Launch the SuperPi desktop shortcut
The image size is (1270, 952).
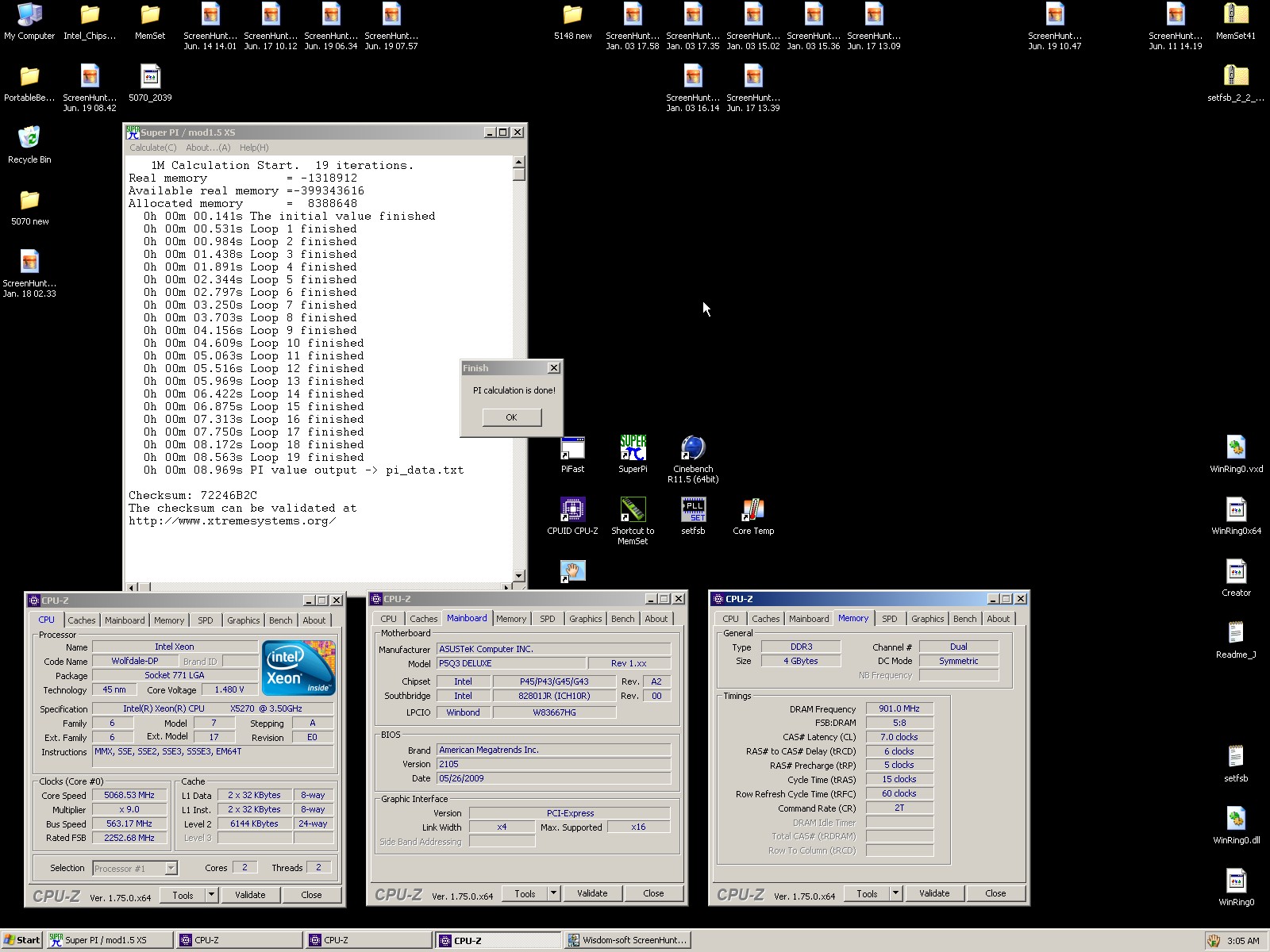633,455
